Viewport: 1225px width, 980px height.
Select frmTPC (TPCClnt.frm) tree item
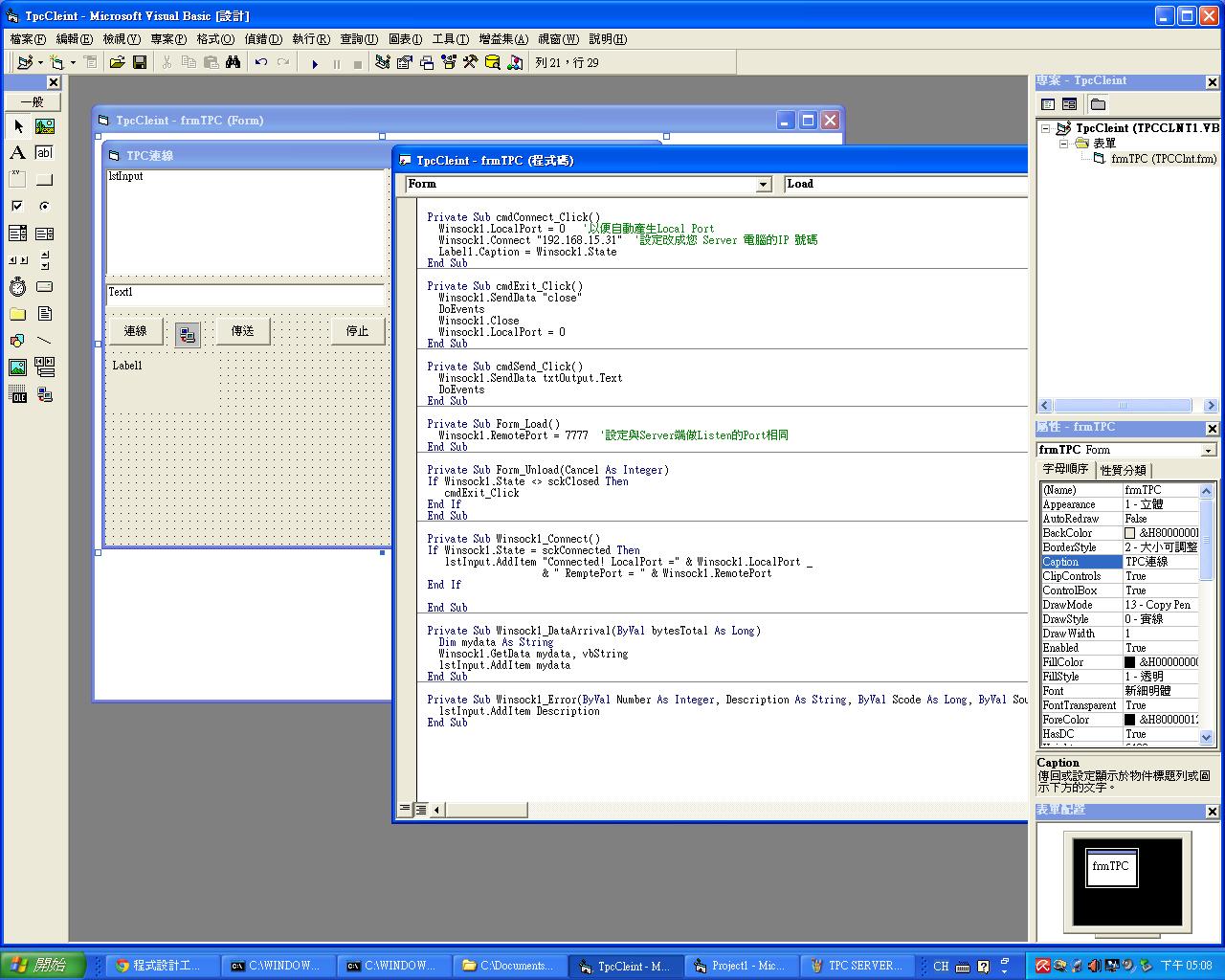tap(1163, 159)
